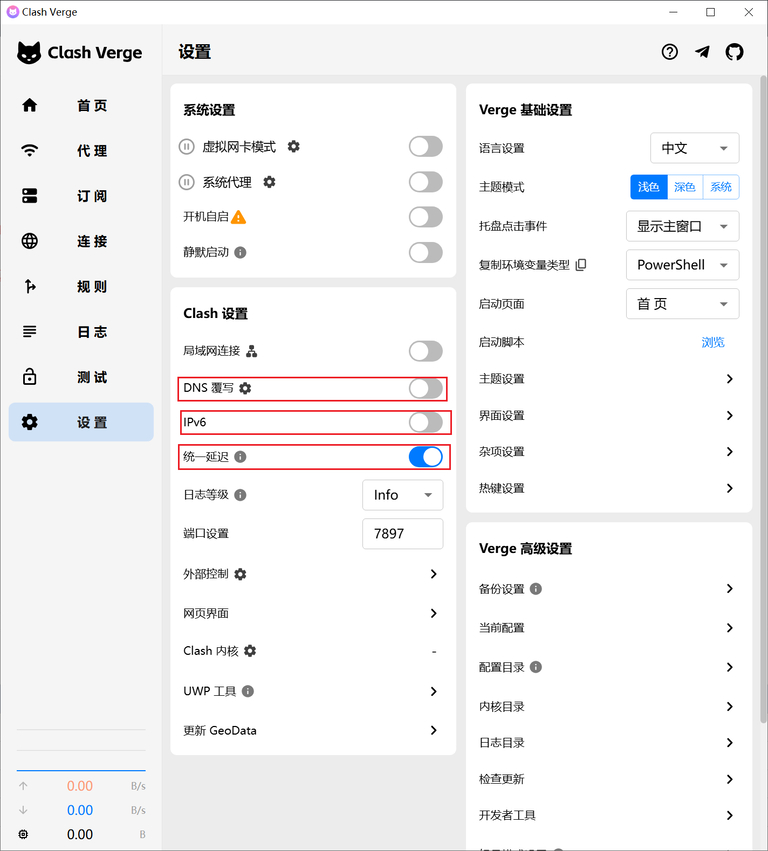Image resolution: width=768 pixels, height=851 pixels.
Task: Click the network icon beside 局域网连接
Action: coord(252,351)
